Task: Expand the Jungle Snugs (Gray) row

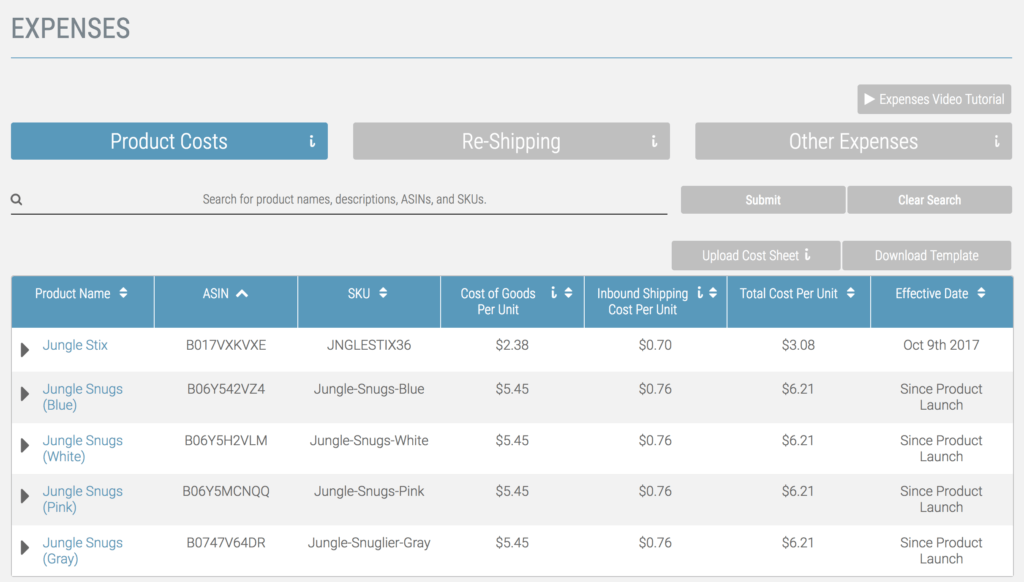Action: pyautogui.click(x=25, y=547)
